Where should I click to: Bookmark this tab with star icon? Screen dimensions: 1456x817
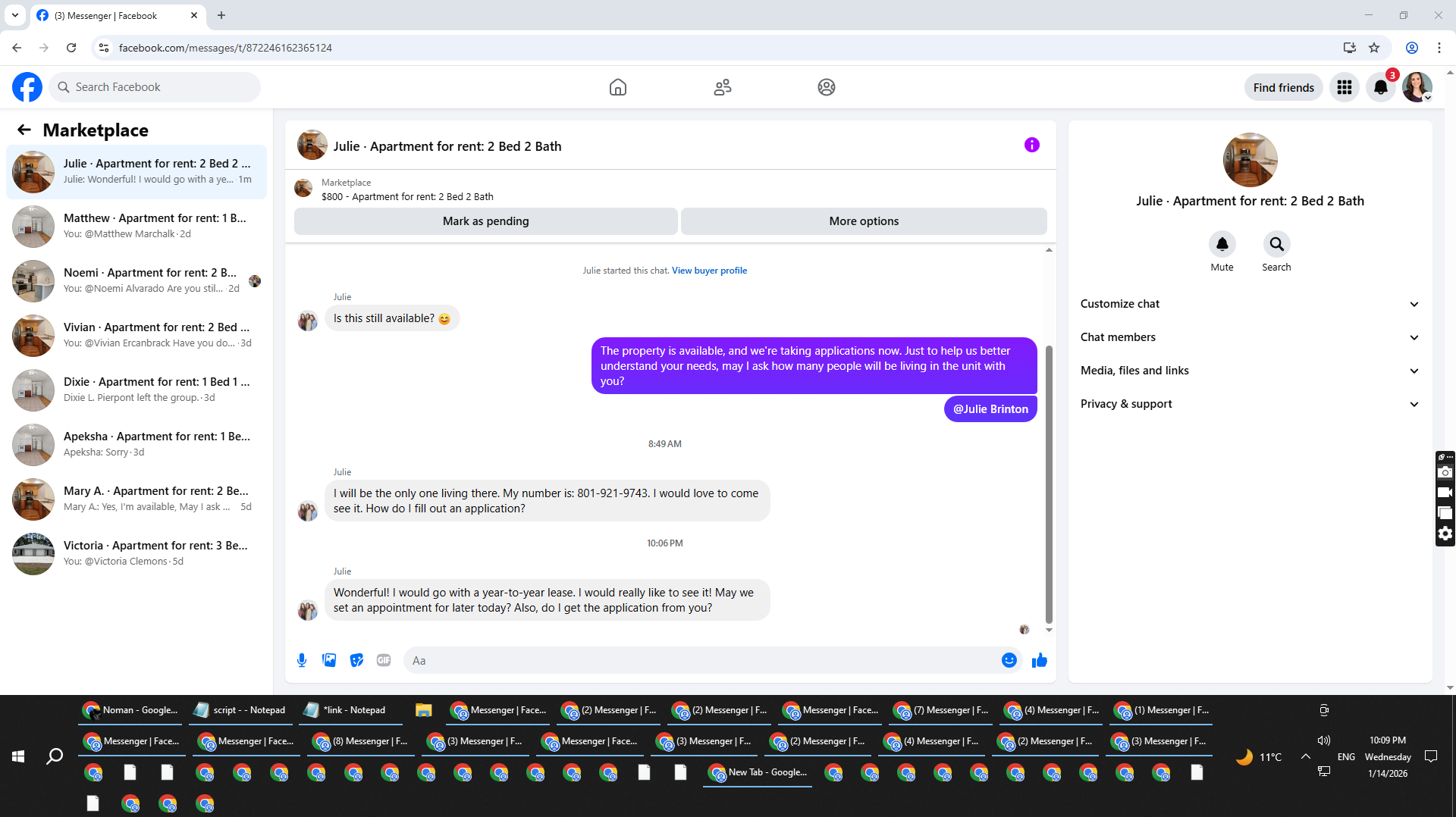(x=1374, y=48)
